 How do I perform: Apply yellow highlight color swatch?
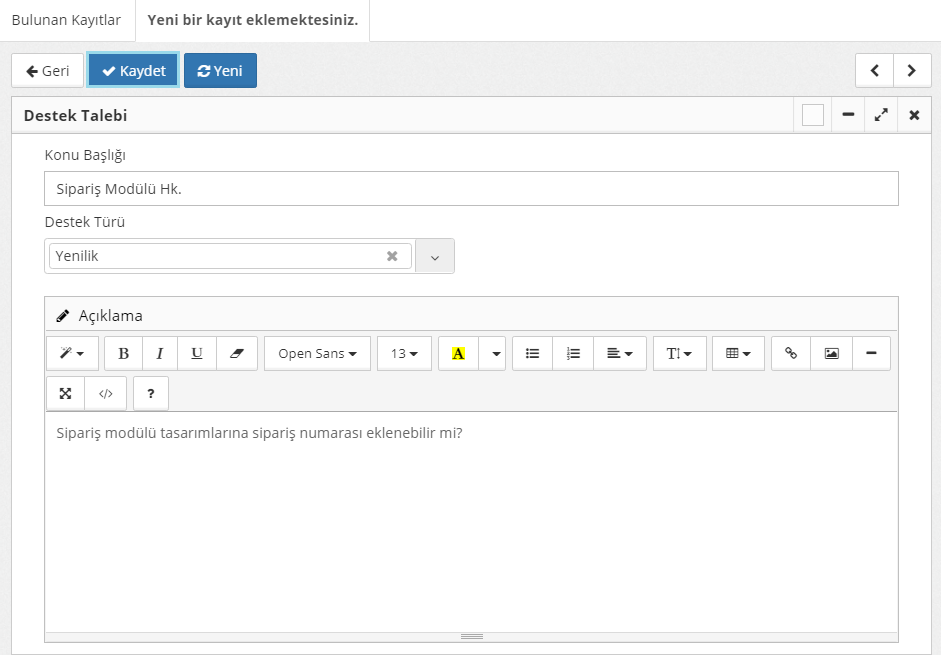pyautogui.click(x=459, y=353)
